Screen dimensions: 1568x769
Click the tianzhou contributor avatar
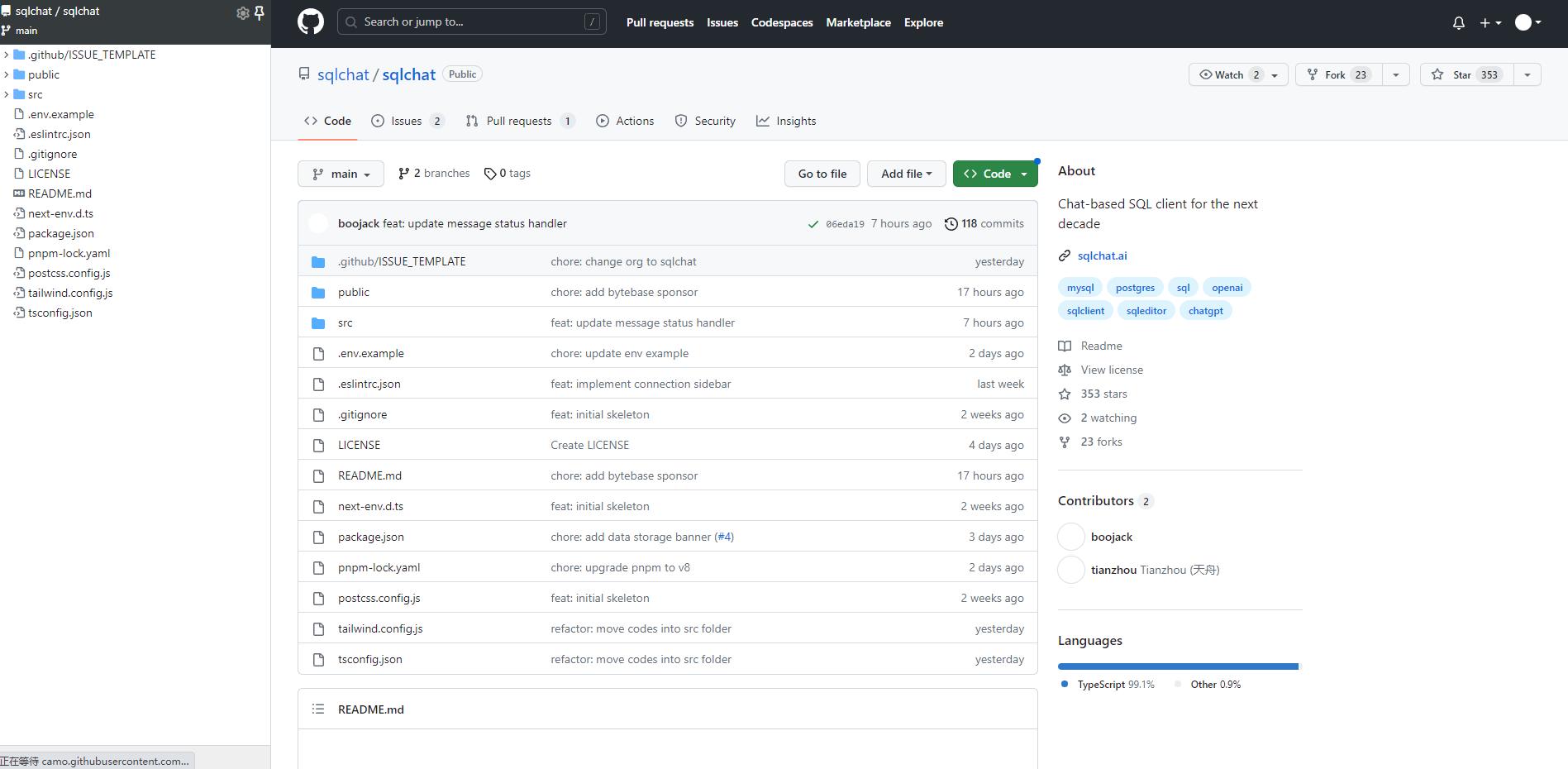(1071, 570)
